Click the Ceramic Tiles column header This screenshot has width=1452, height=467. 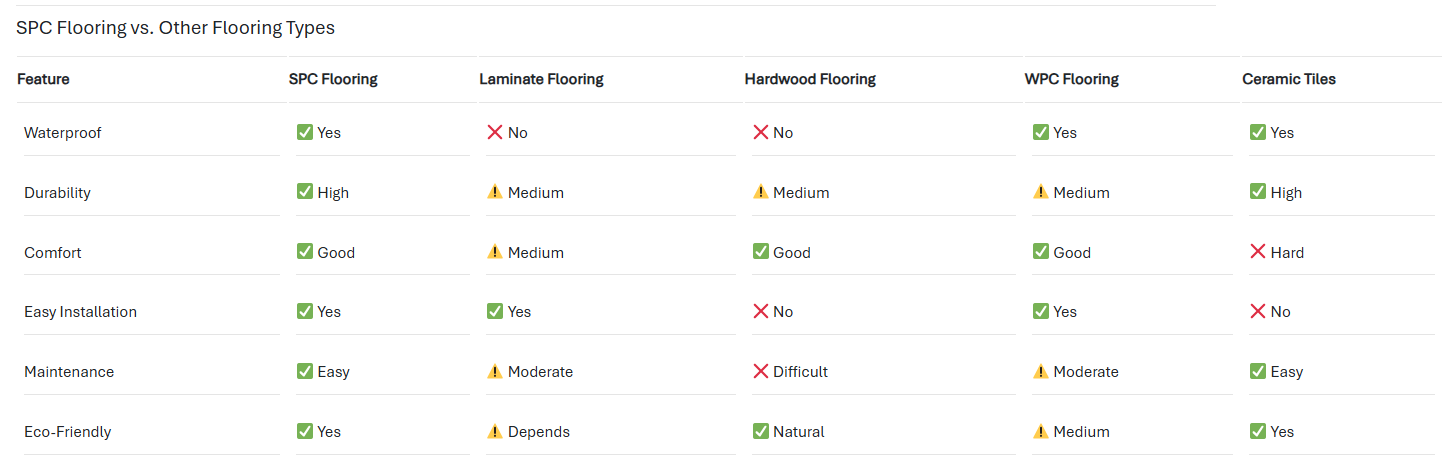(x=1289, y=79)
